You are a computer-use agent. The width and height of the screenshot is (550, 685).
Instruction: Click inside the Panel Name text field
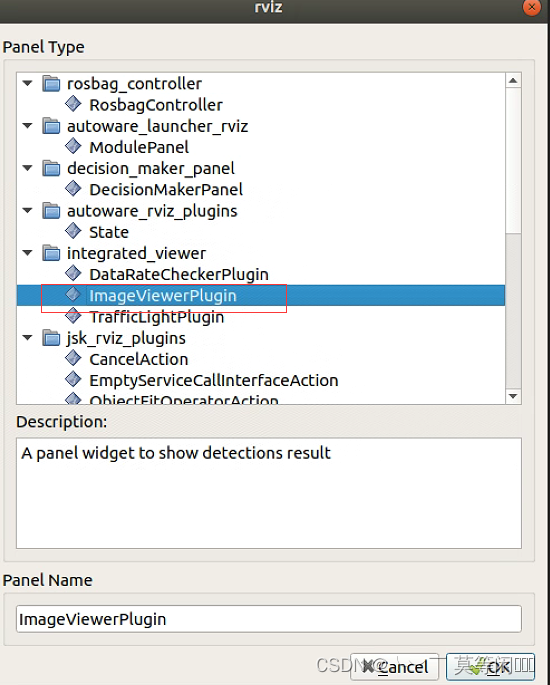(x=269, y=619)
